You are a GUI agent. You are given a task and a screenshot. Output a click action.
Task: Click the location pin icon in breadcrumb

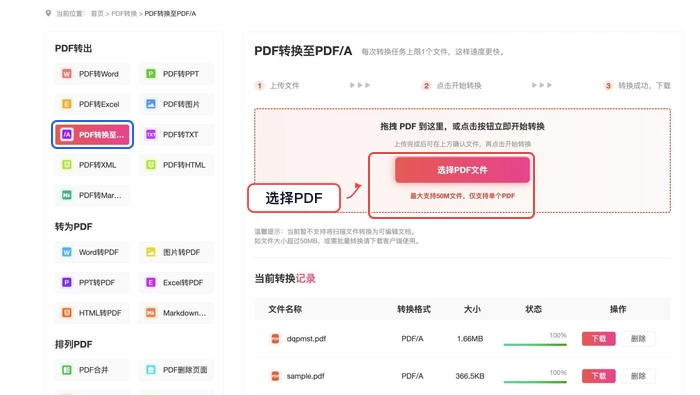(48, 13)
